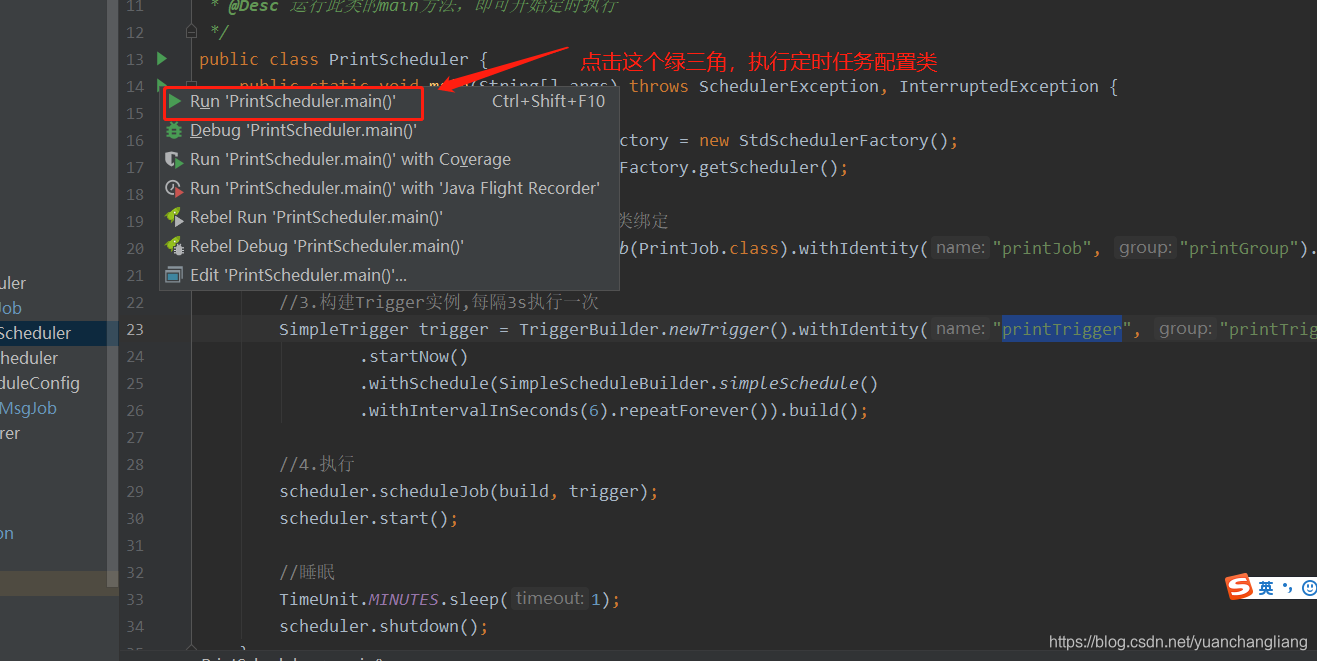Click the Sogou S logo icon
Screen dimensions: 1317x661
[x=1240, y=587]
